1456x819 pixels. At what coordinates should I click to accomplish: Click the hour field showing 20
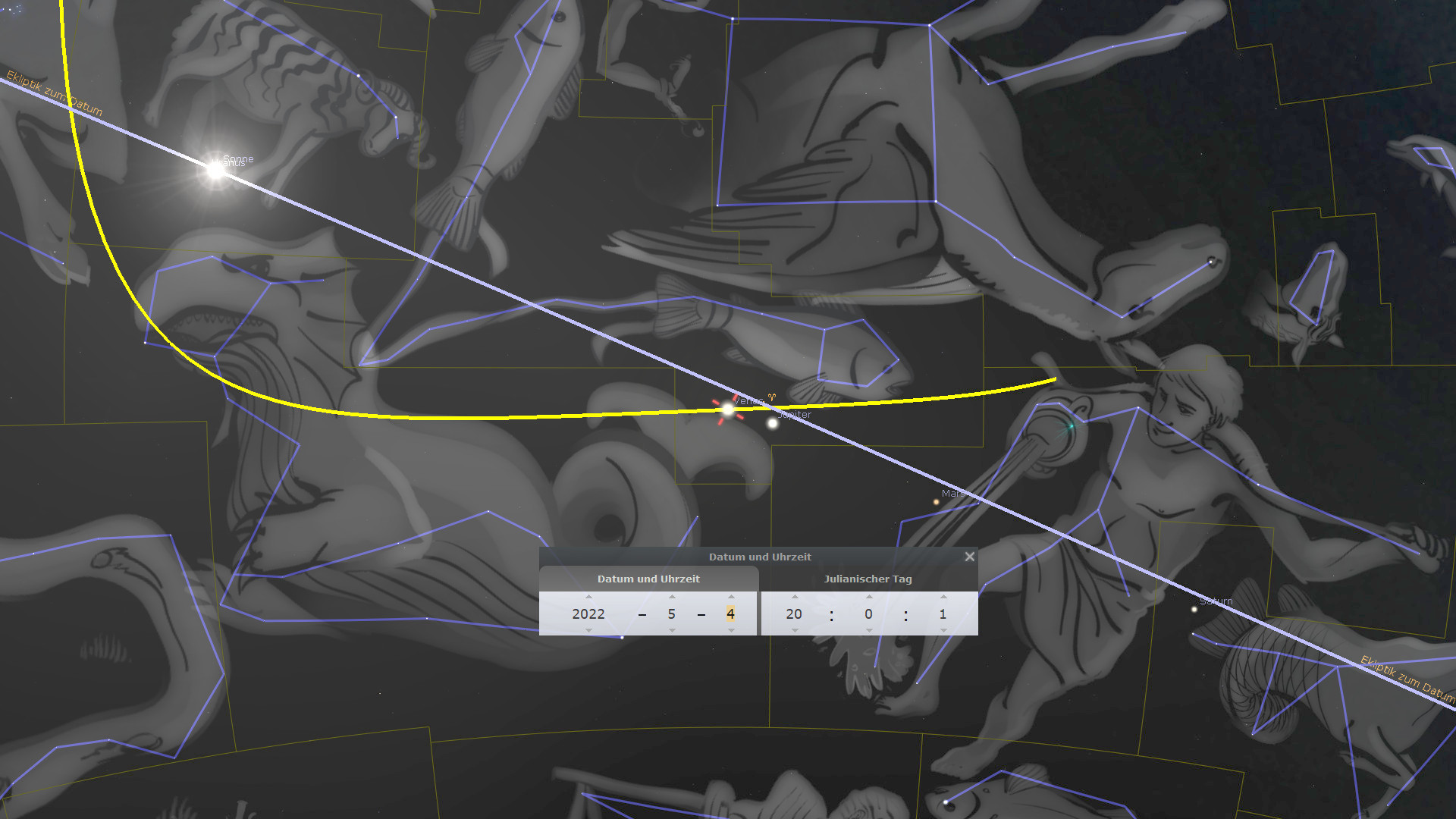[794, 613]
